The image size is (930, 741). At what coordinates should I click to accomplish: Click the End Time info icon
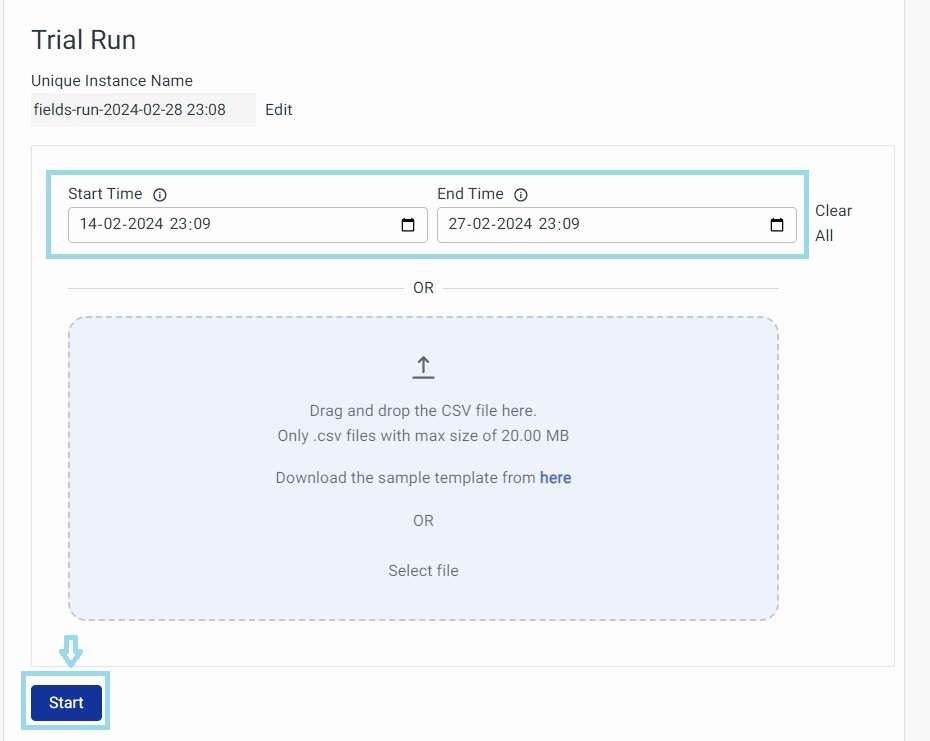click(520, 195)
